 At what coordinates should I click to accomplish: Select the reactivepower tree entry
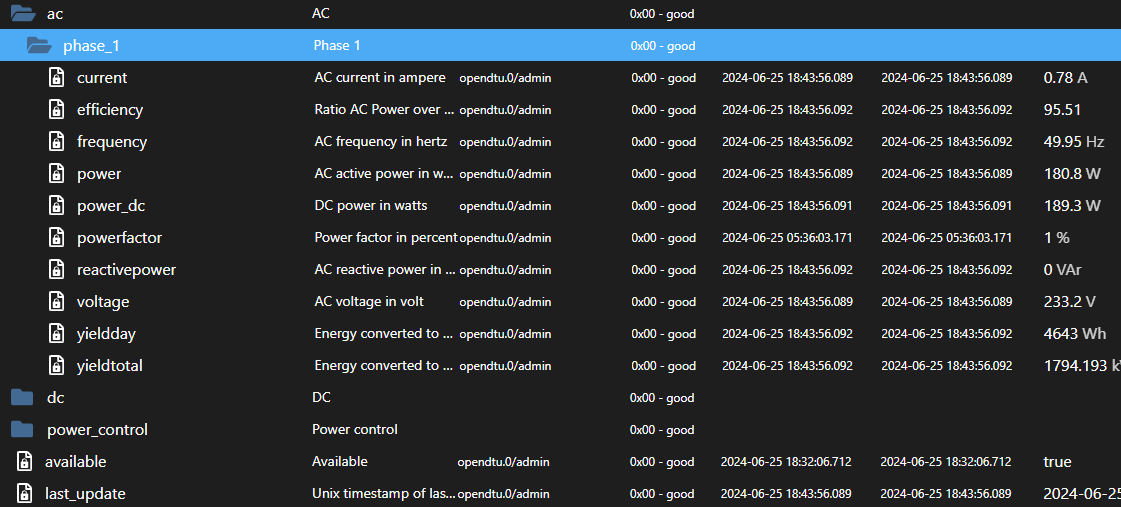click(x=126, y=270)
